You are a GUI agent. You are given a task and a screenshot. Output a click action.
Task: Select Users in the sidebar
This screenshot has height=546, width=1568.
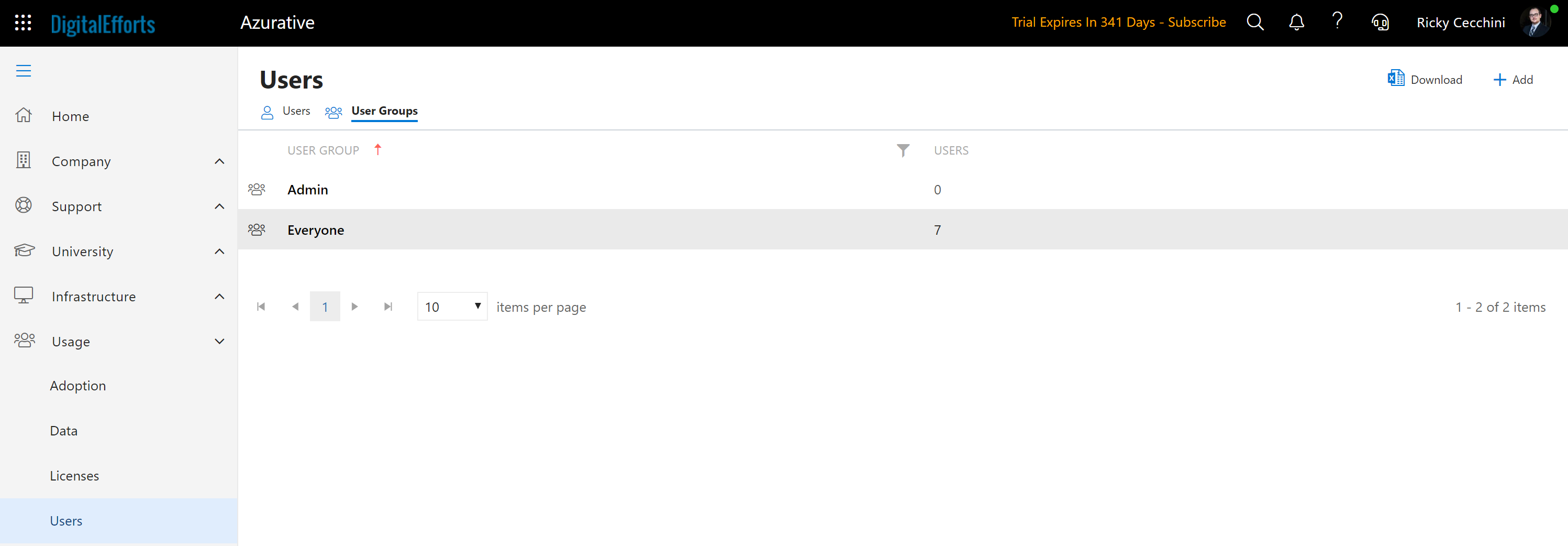pos(119,521)
